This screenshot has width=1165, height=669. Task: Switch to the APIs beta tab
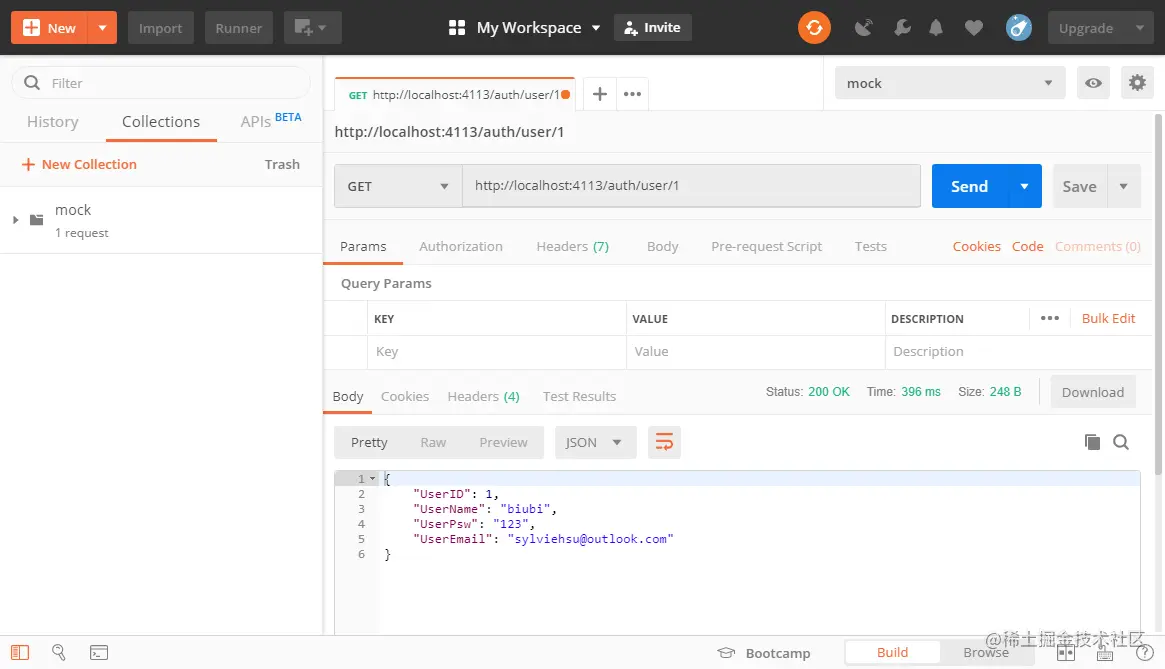270,120
